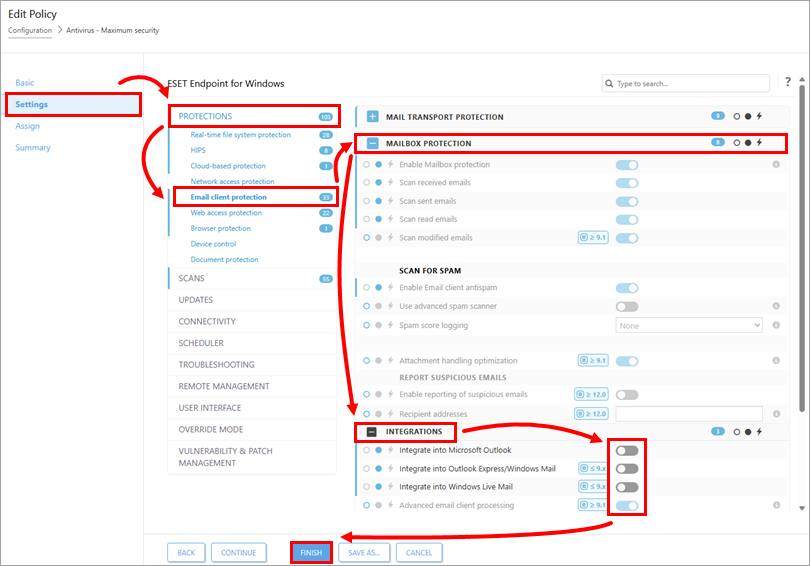Collapse Integrations section
810x566 pixels.
point(371,432)
